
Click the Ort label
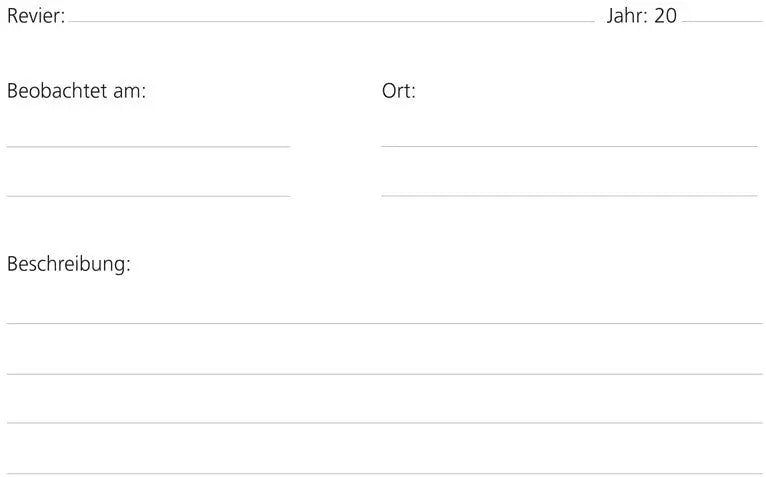[x=398, y=91]
